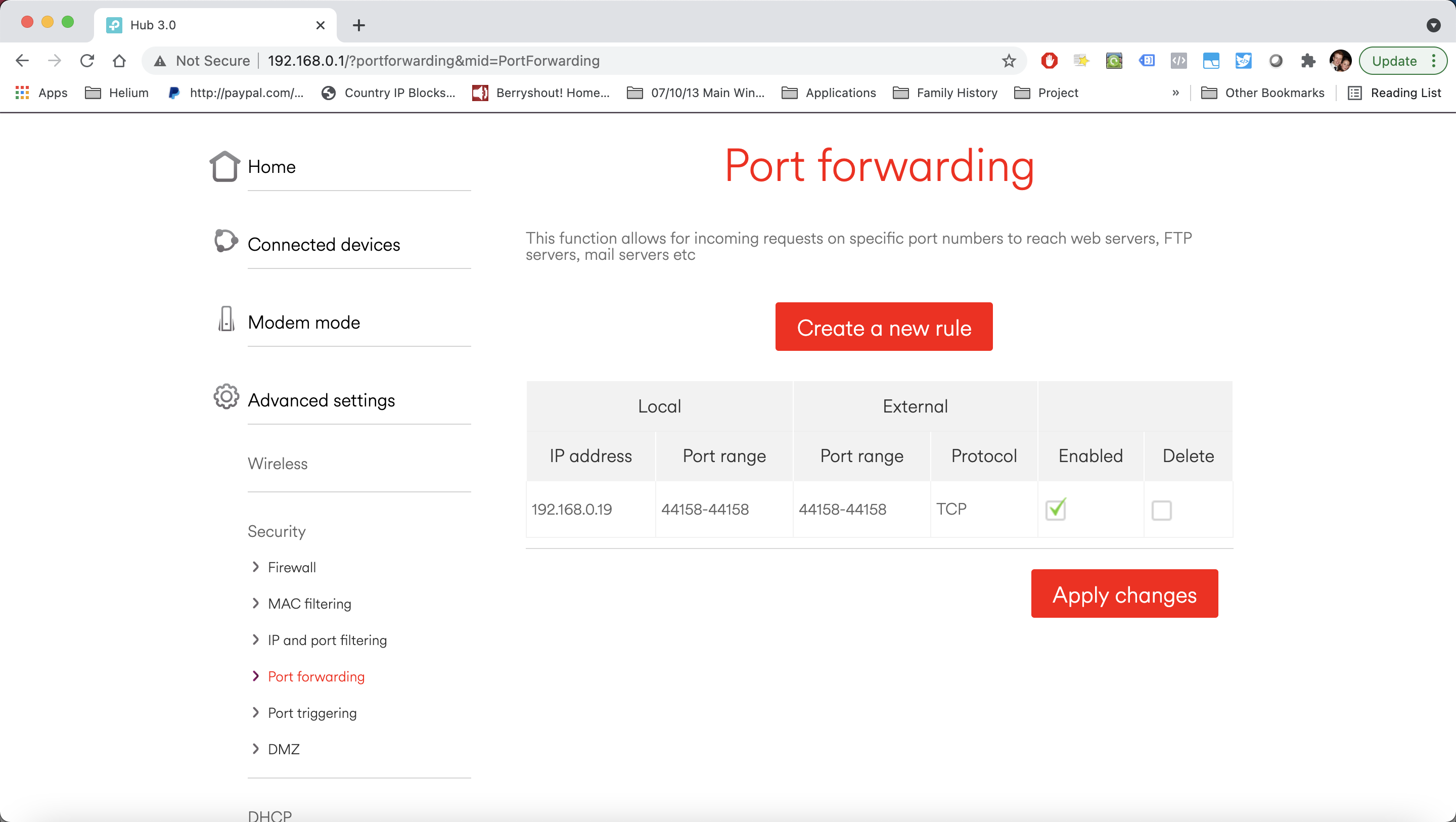Click the Advanced settings gear icon
This screenshot has width=1456, height=822.
[226, 397]
